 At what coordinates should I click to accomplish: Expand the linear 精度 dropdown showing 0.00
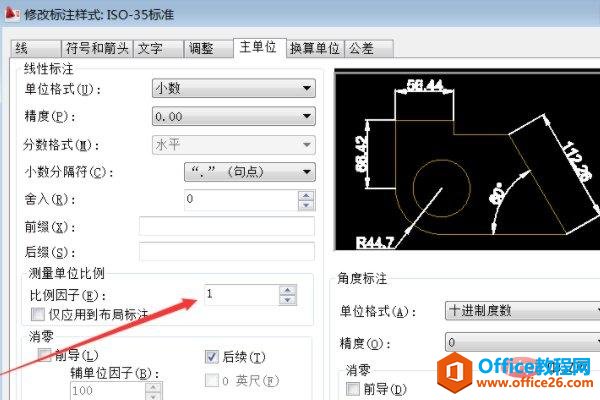coord(233,116)
